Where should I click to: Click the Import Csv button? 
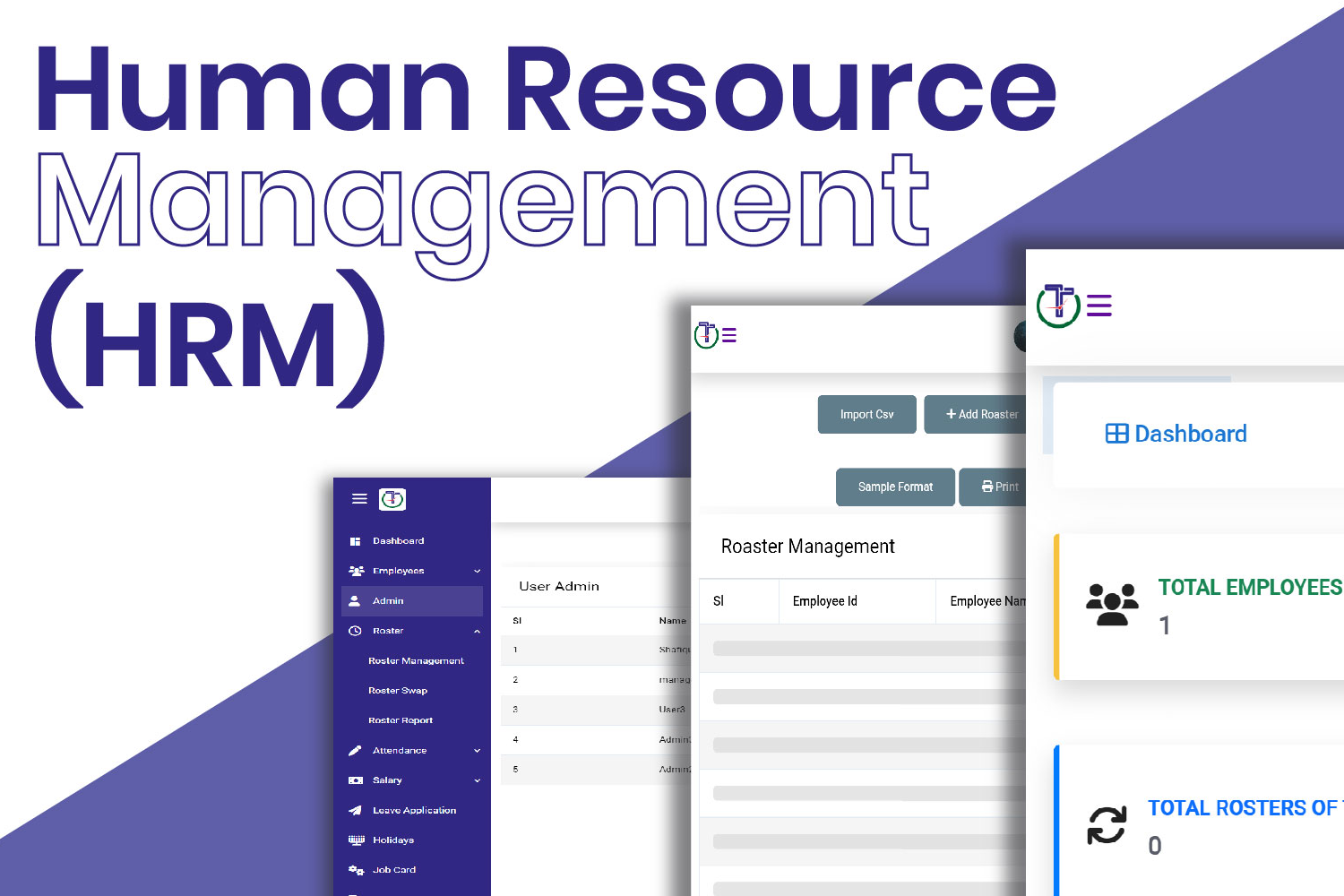(x=867, y=414)
